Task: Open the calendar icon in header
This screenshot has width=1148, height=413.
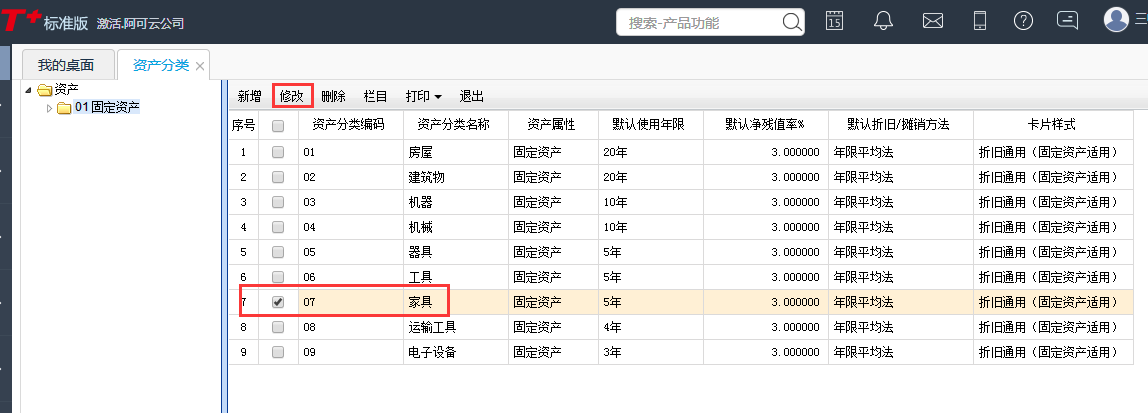Action: click(x=834, y=21)
